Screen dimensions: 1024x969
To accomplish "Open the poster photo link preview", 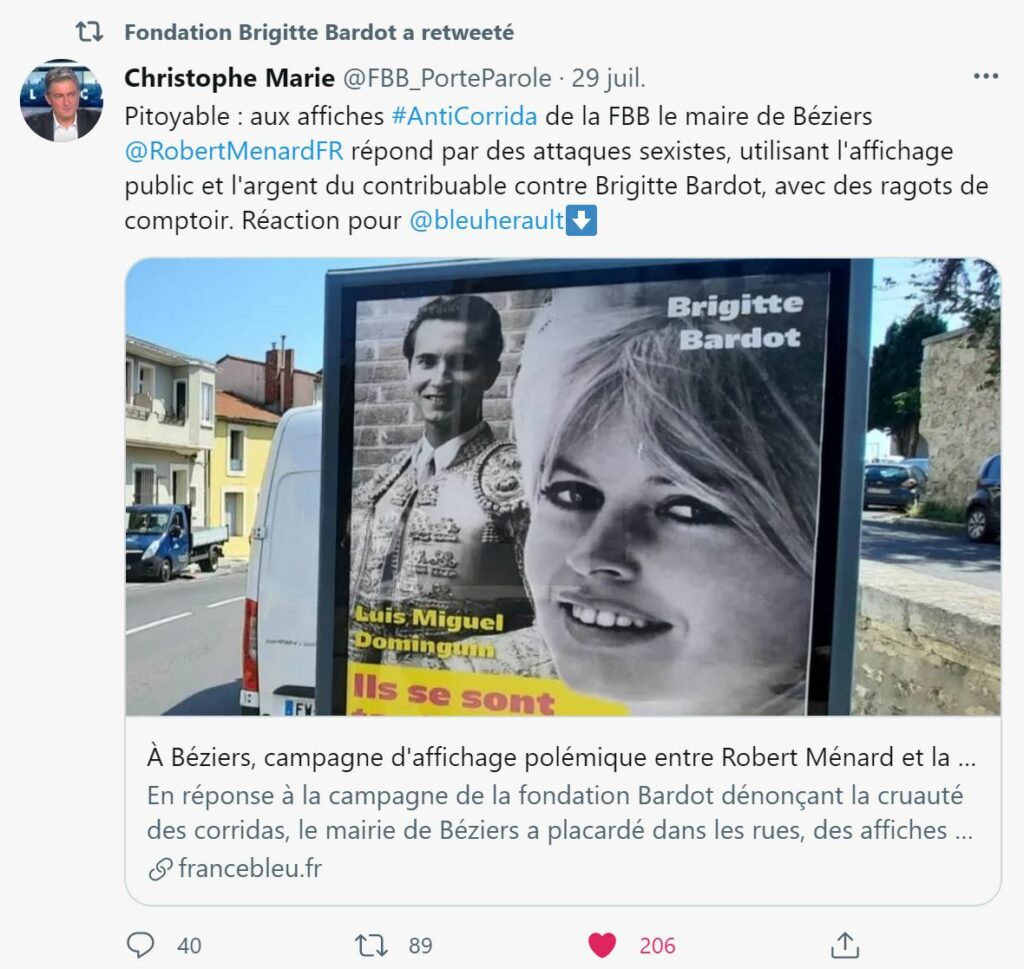I will 563,487.
